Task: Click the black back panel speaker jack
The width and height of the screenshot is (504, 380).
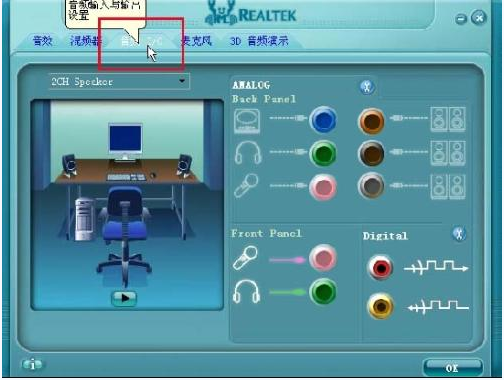Action: tap(371, 154)
